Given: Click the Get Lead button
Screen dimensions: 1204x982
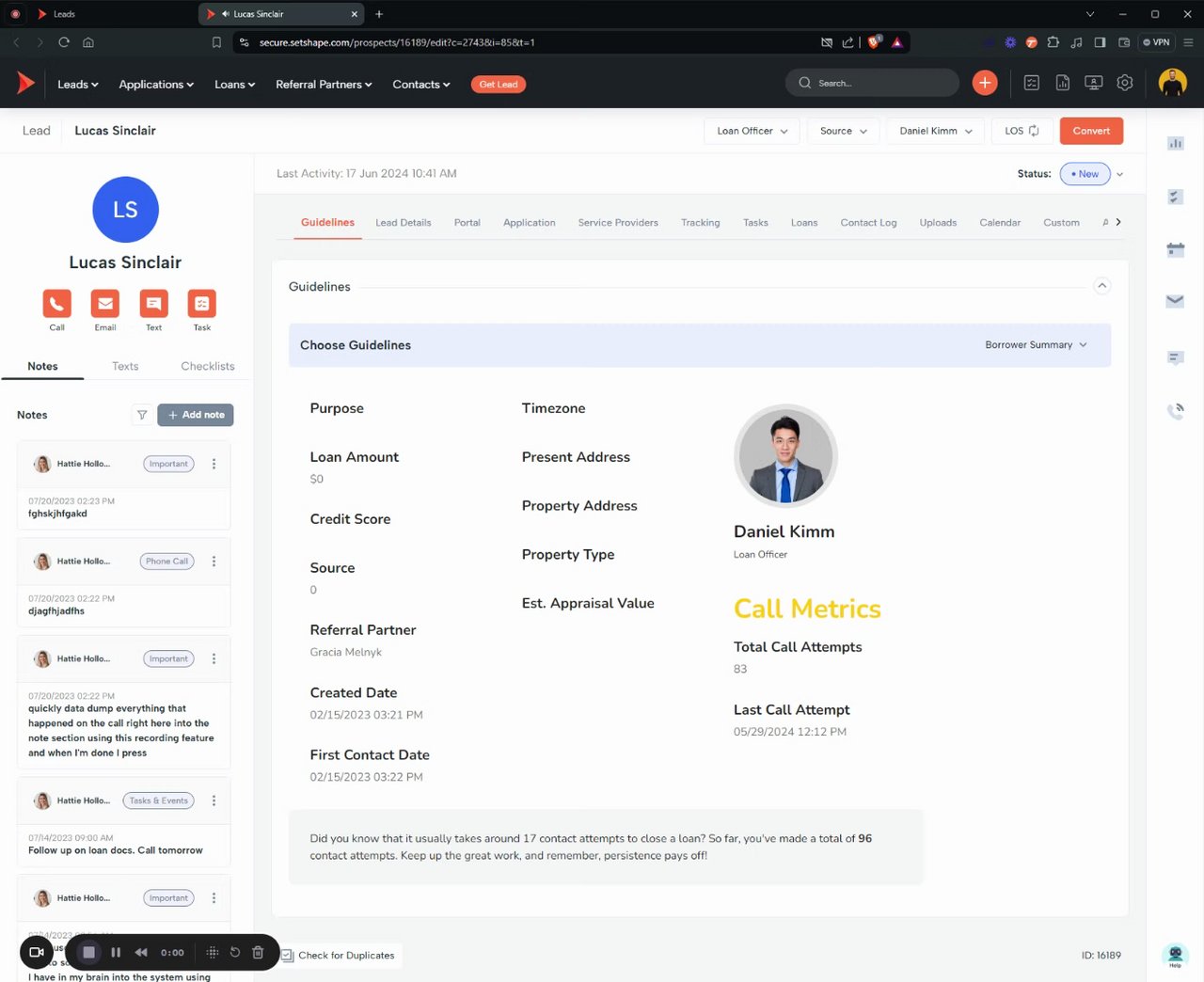Looking at the screenshot, I should pyautogui.click(x=499, y=85).
